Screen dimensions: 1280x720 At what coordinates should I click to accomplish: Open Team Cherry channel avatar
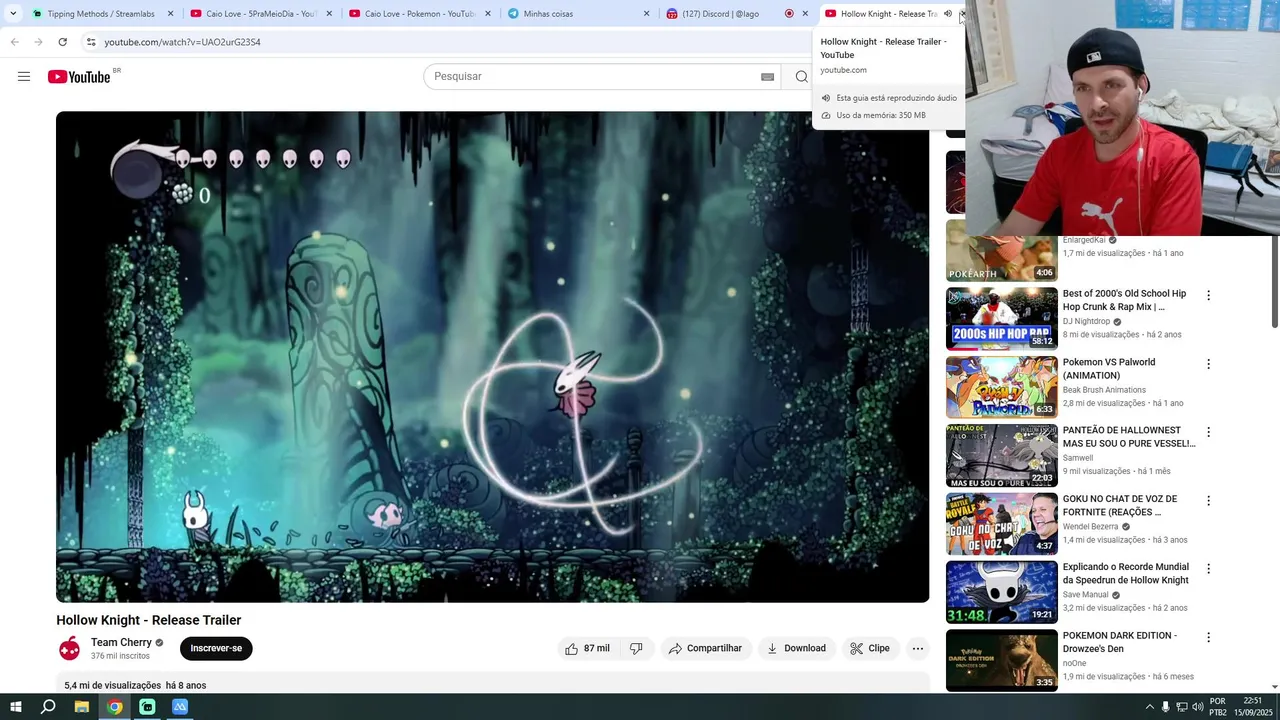[69, 648]
